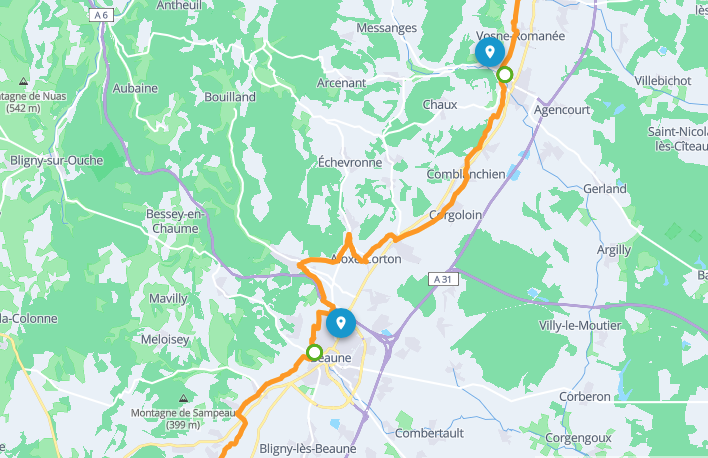Click the Agencourt village label
The image size is (708, 458).
pyautogui.click(x=562, y=110)
